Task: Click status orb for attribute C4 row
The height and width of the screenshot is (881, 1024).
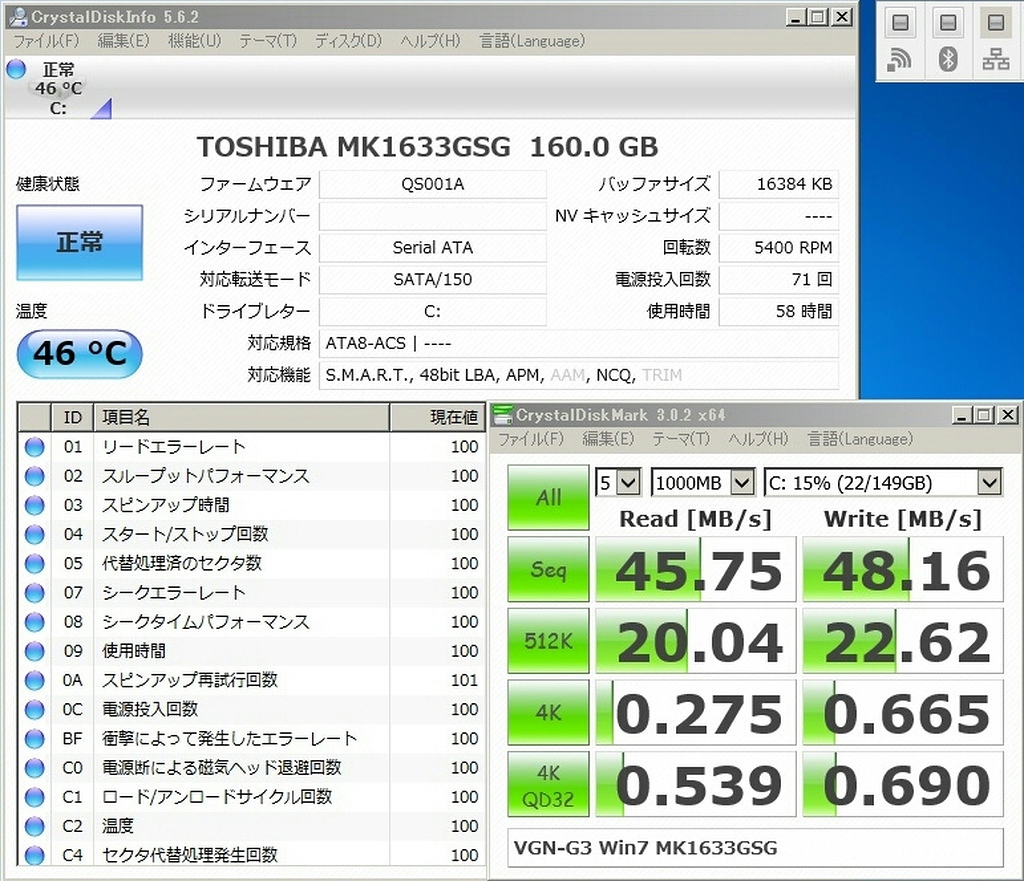Action: [x=35, y=855]
